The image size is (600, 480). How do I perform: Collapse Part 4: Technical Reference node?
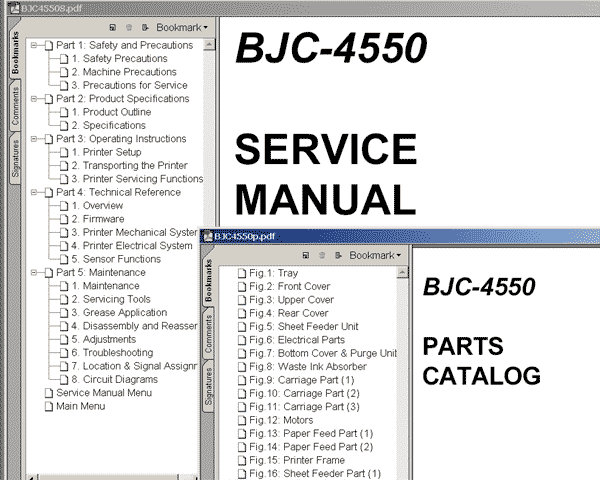click(34, 192)
